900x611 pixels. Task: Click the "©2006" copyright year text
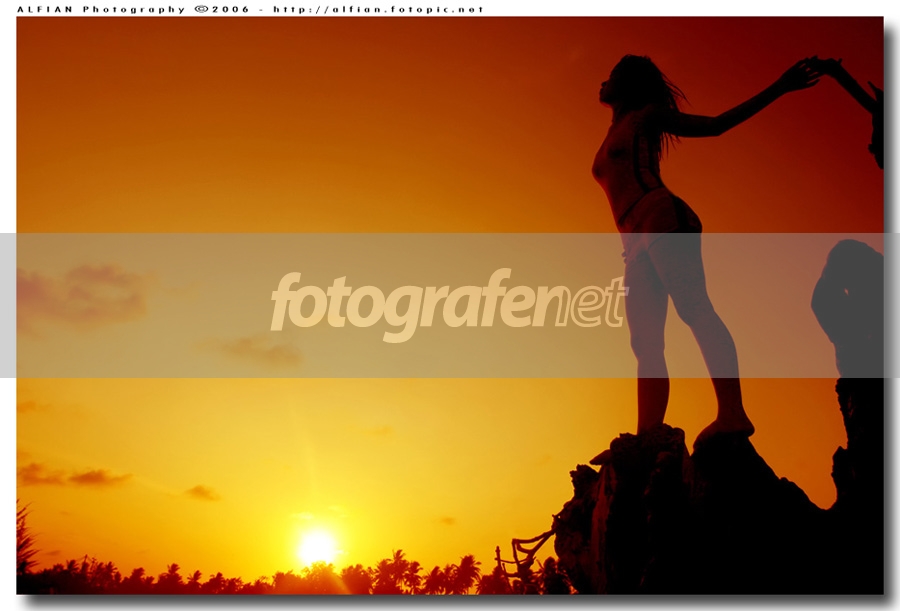click(222, 9)
